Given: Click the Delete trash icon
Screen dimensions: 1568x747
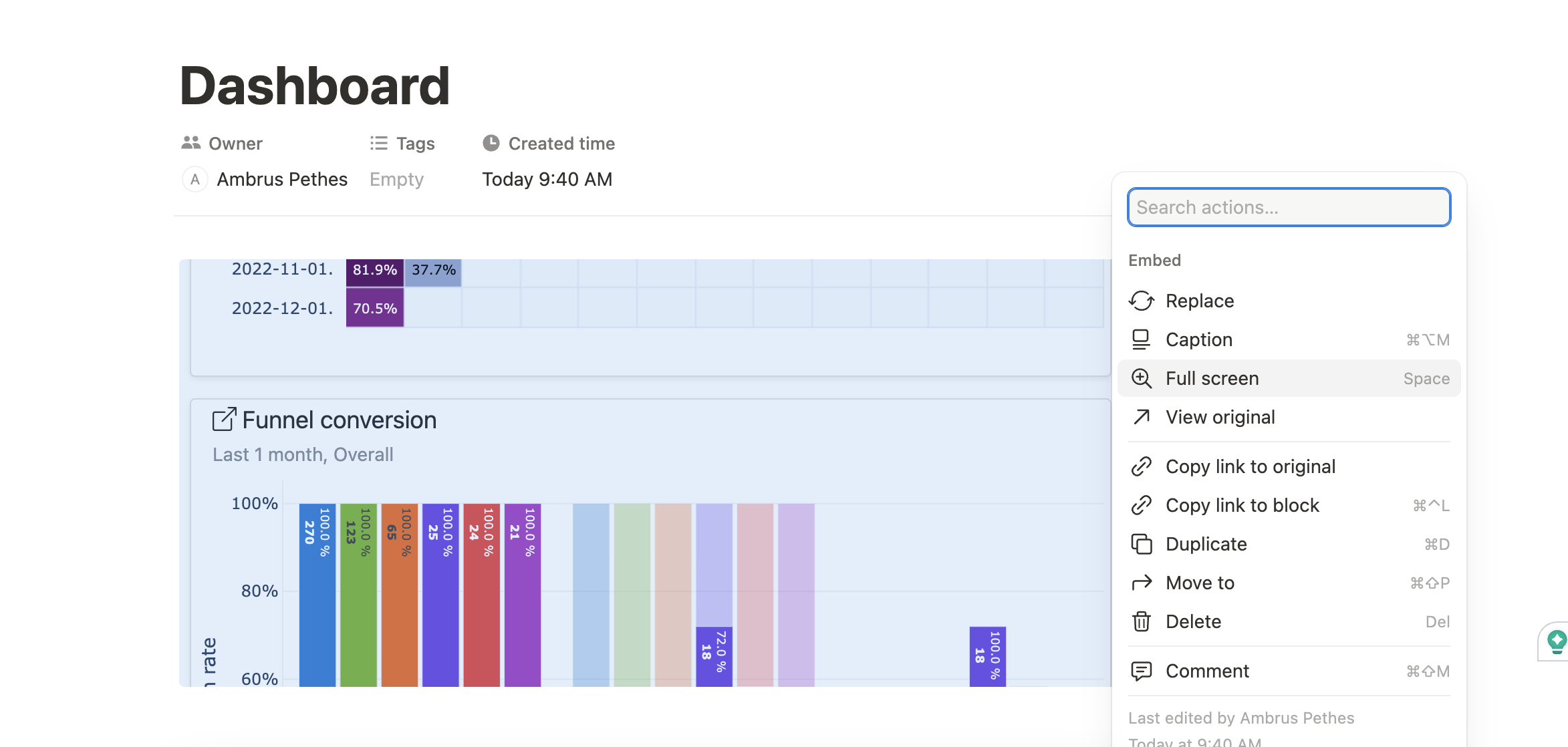Looking at the screenshot, I should [1142, 621].
